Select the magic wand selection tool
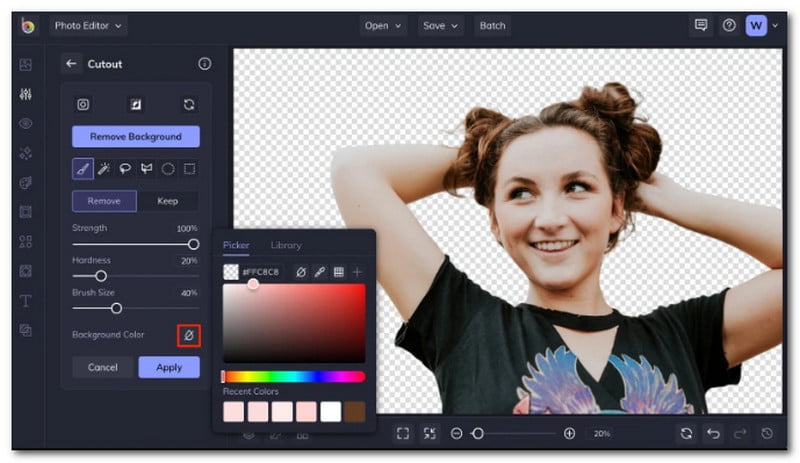The height and width of the screenshot is (463, 800). click(x=104, y=169)
